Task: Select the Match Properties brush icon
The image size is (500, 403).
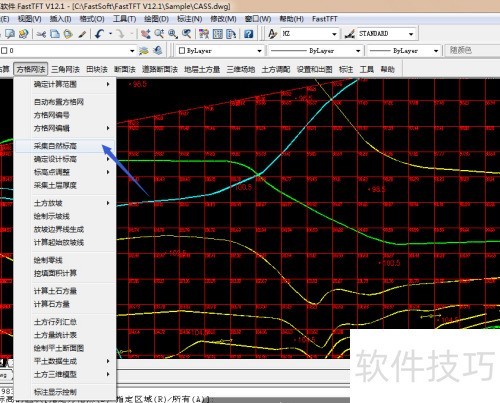Action: point(82,34)
